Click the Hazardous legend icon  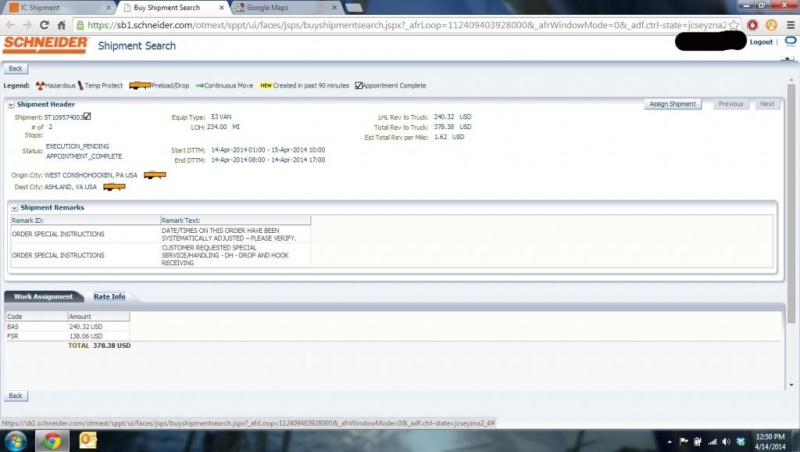[x=40, y=86]
